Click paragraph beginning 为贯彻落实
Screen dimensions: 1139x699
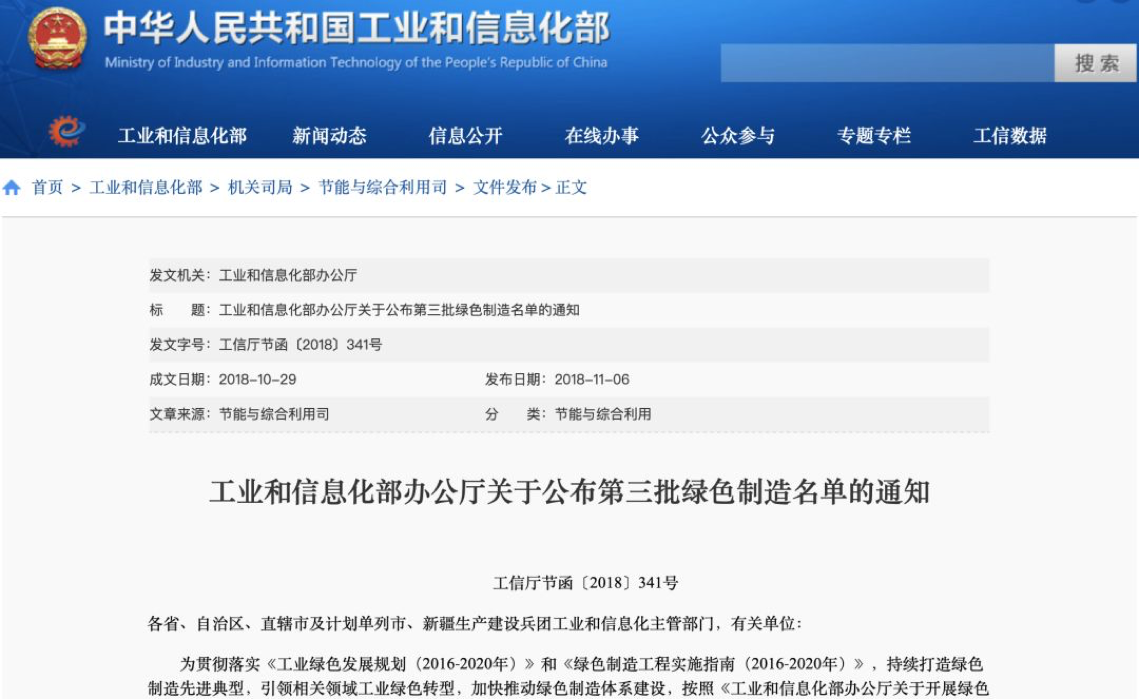pos(567,676)
